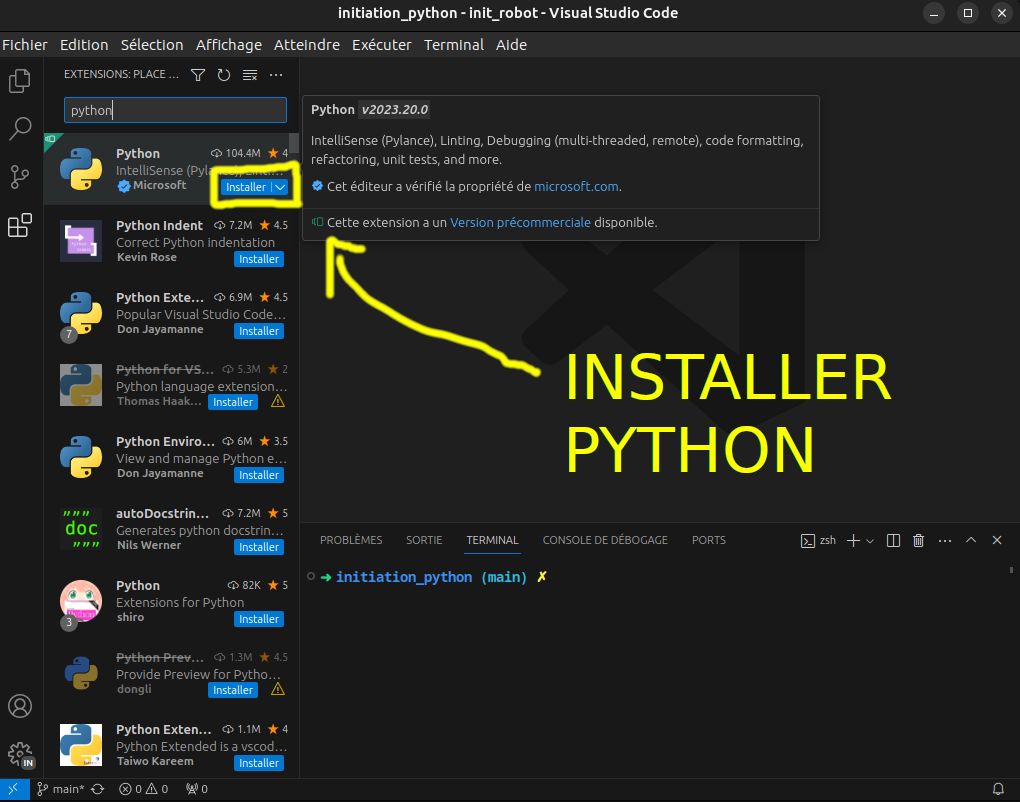Install the Python for VSCode extension
Image resolution: width=1020 pixels, height=802 pixels.
[233, 402]
